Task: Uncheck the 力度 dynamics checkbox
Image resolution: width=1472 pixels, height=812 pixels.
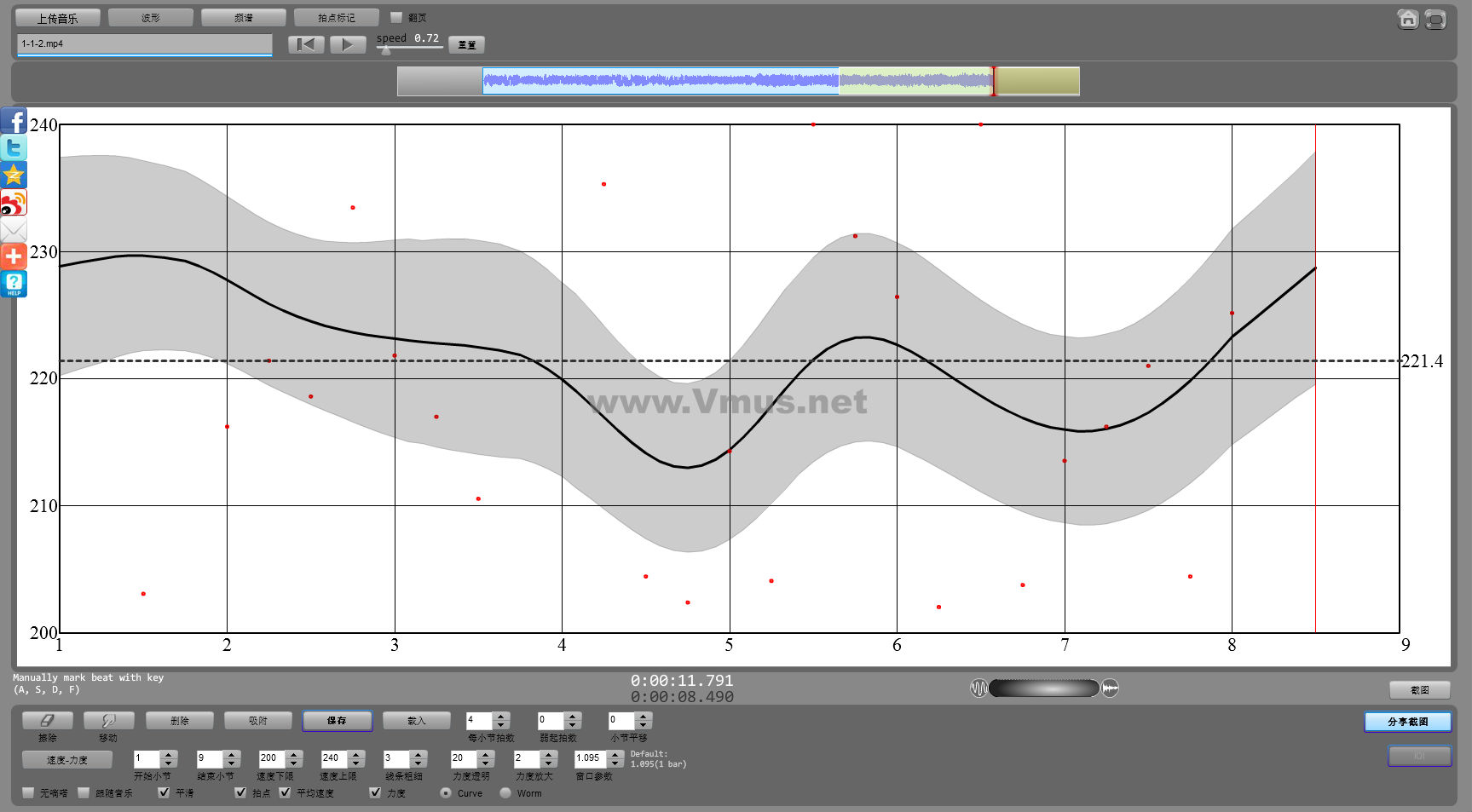Action: tap(375, 792)
